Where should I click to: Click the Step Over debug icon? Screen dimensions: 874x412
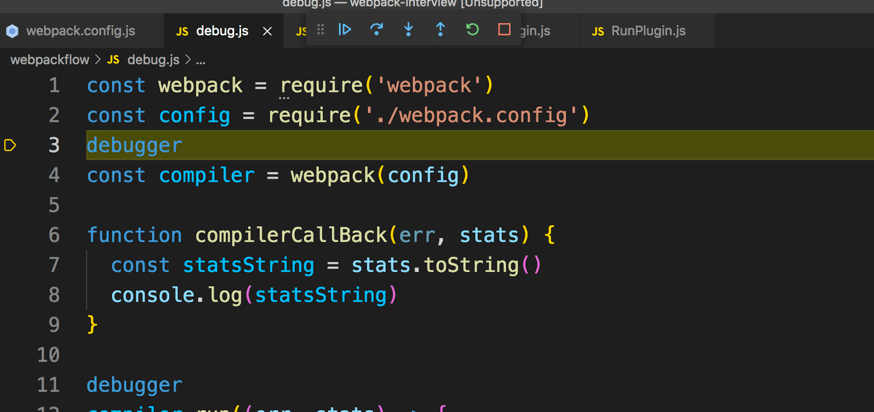[376, 30]
